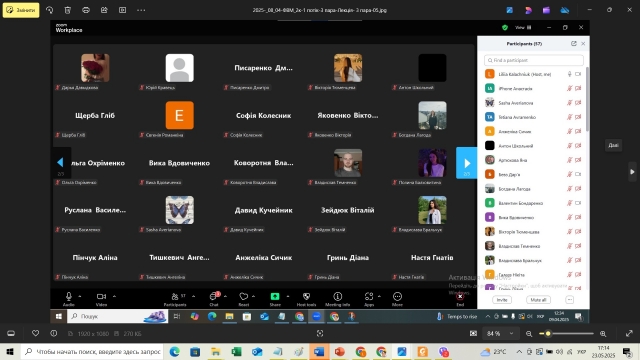
Task: Click the red End meeting button
Action: click(460, 299)
